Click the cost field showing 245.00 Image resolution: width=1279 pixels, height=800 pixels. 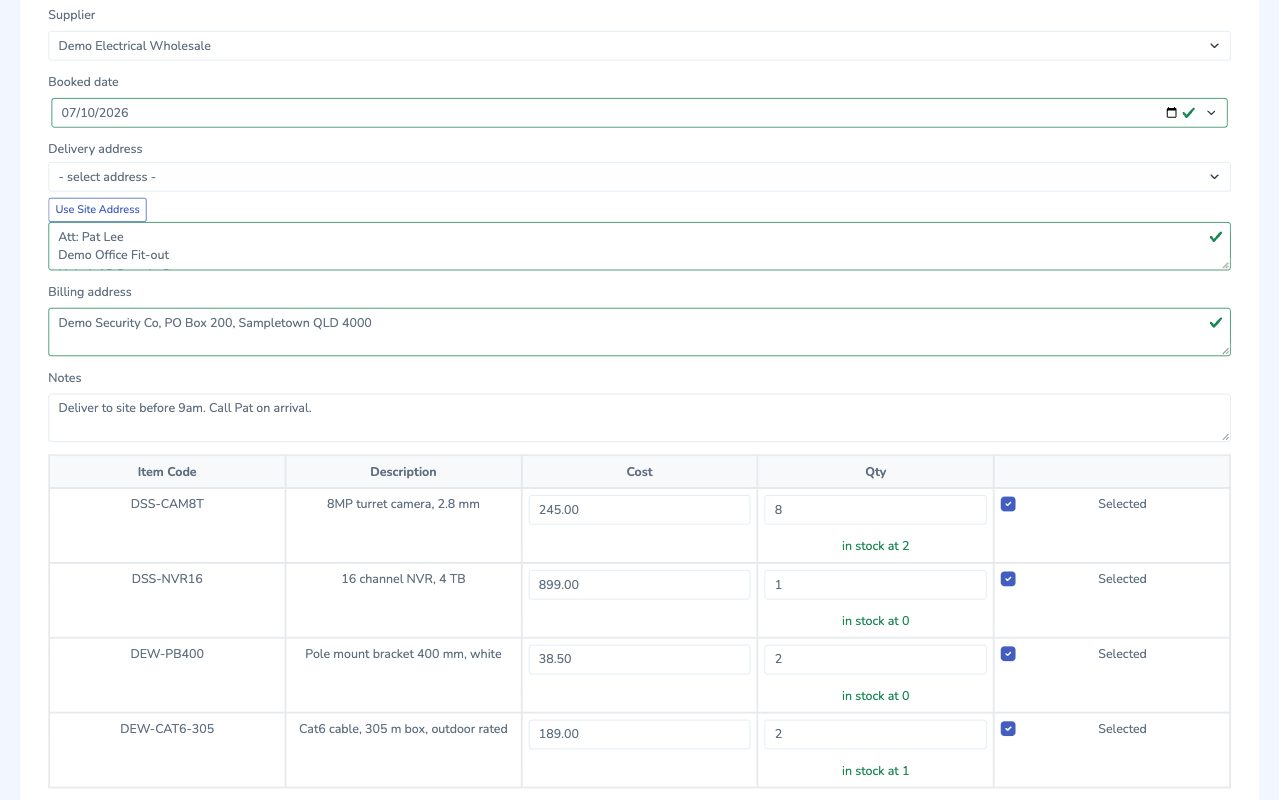tap(639, 510)
